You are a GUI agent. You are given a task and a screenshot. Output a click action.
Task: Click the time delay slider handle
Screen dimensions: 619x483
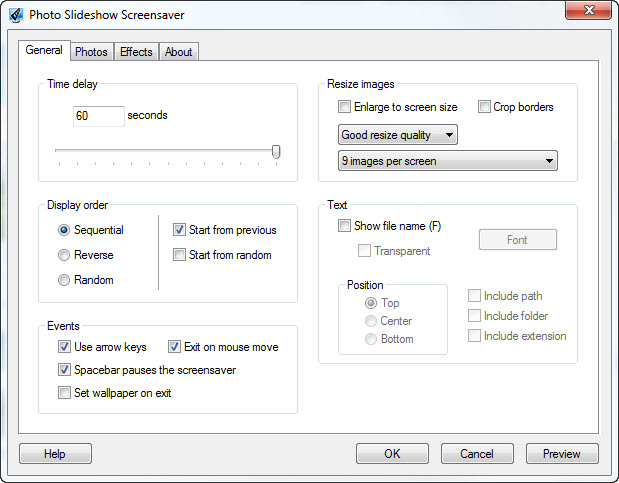(276, 151)
